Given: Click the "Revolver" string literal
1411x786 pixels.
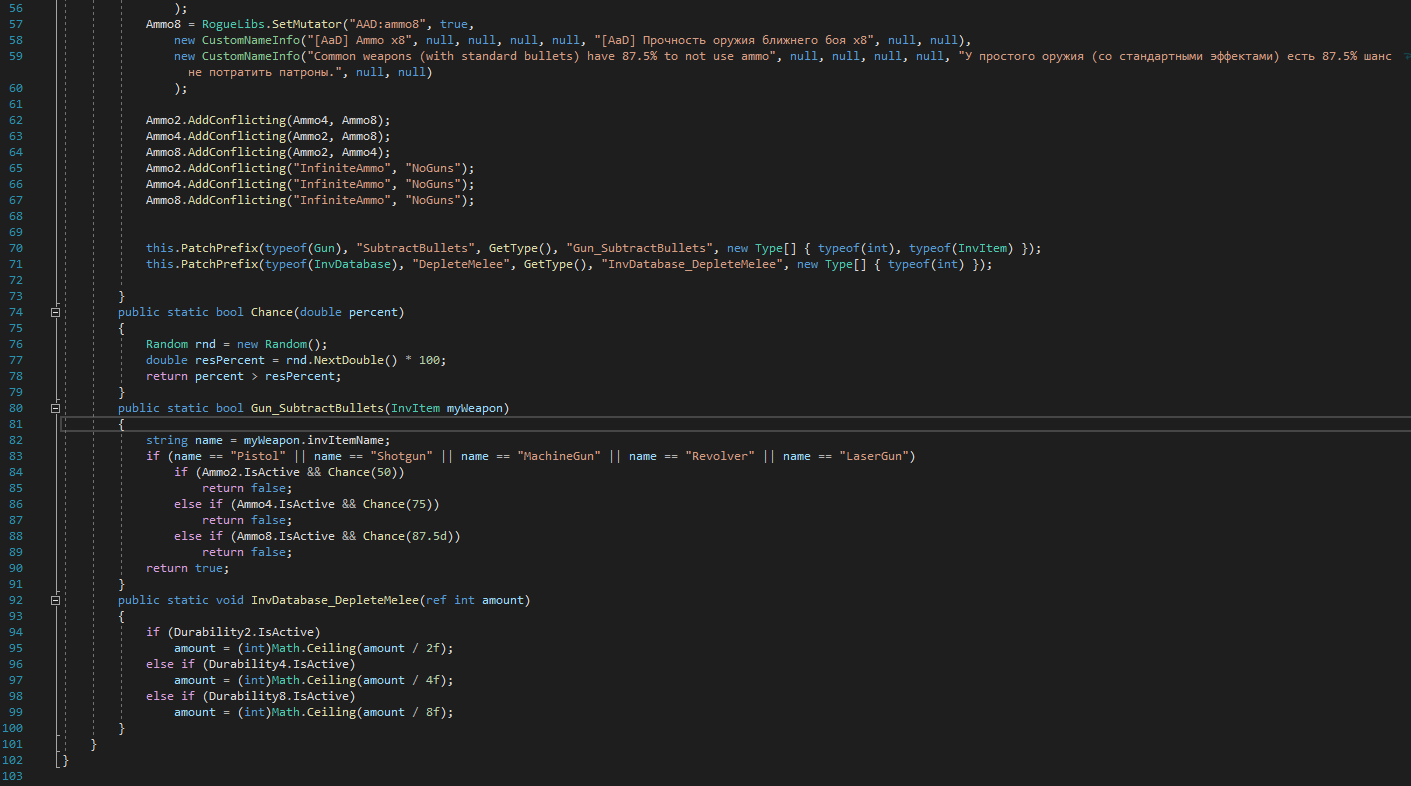Looking at the screenshot, I should pyautogui.click(x=723, y=456).
